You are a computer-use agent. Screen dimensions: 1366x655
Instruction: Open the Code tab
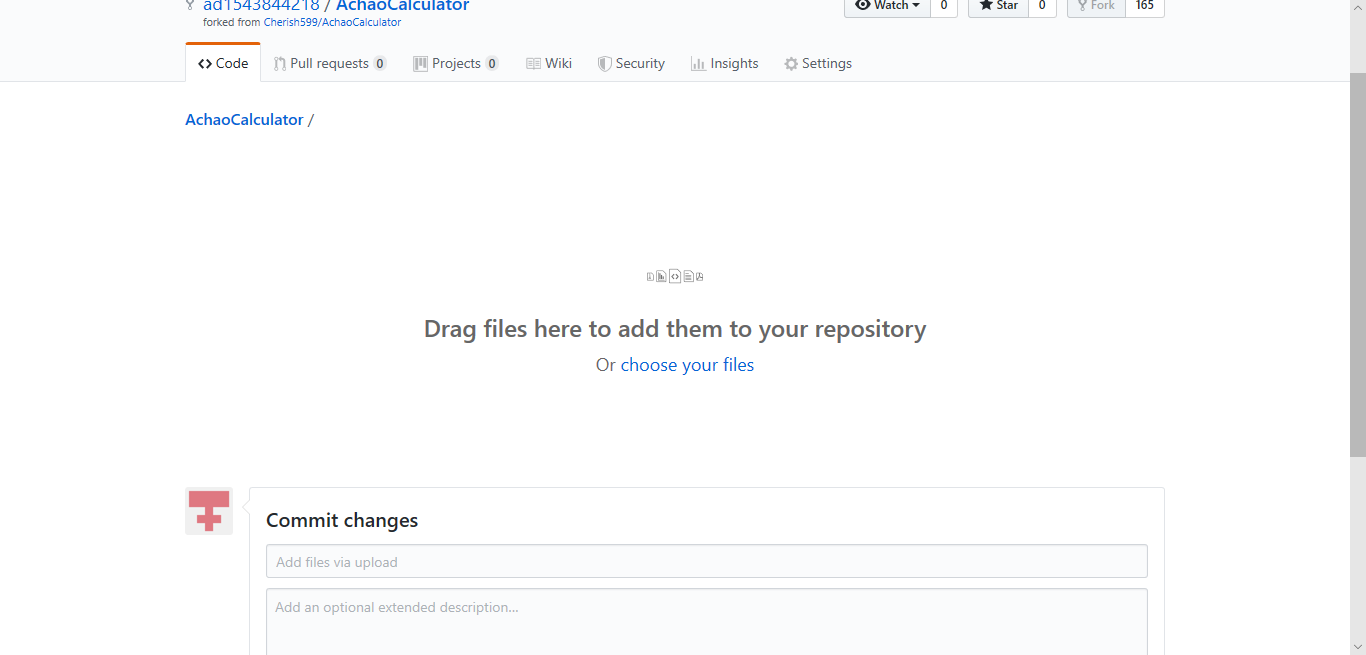pos(223,63)
